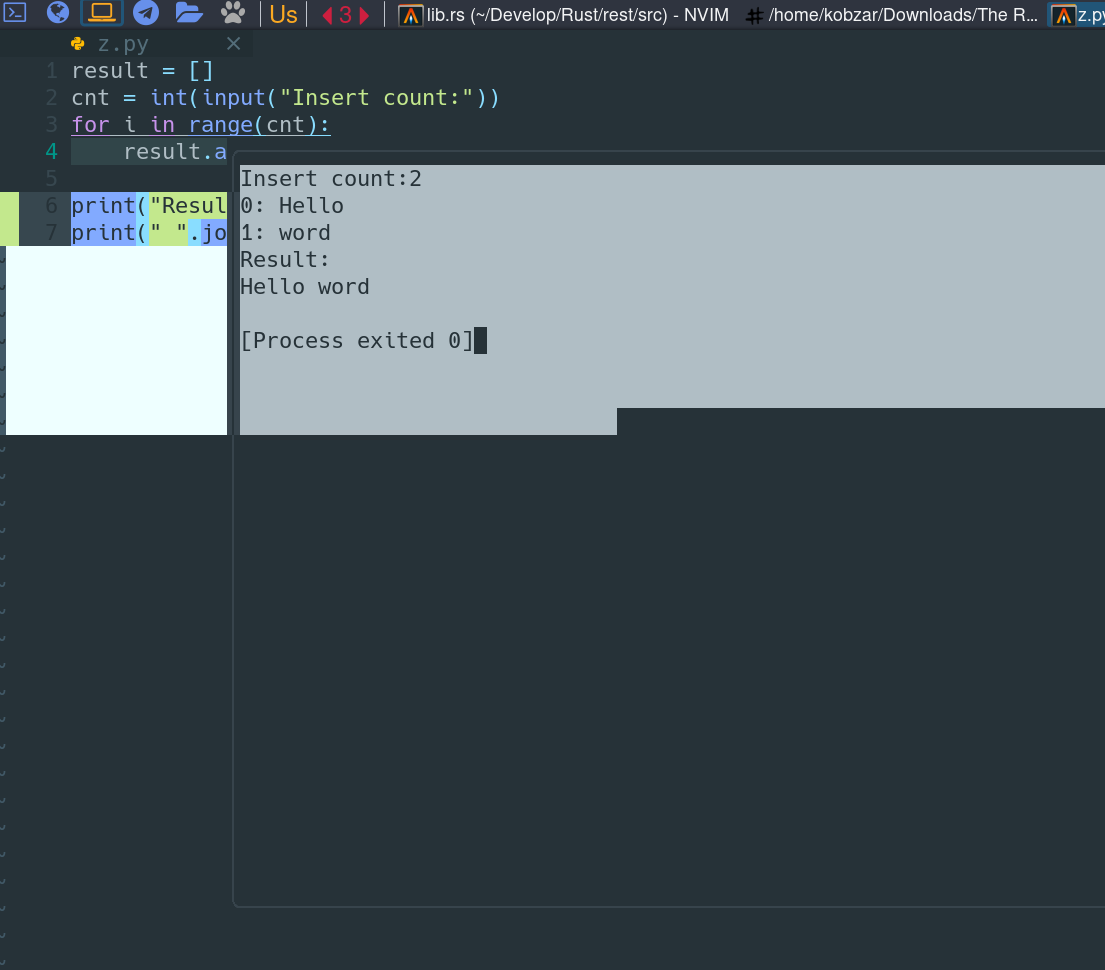Close the z.py editor tab

233,44
